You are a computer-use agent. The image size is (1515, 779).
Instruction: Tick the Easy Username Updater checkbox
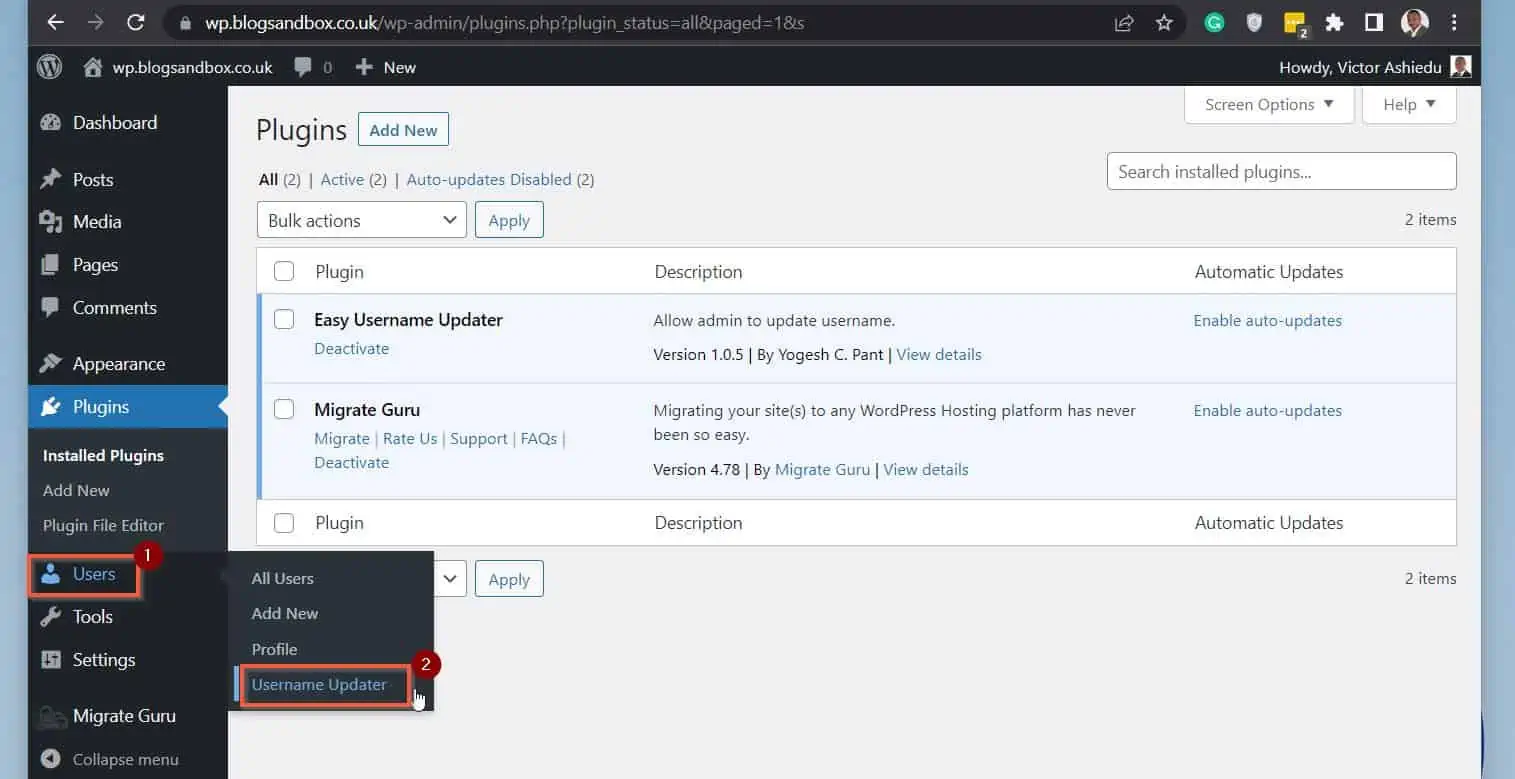tap(284, 319)
